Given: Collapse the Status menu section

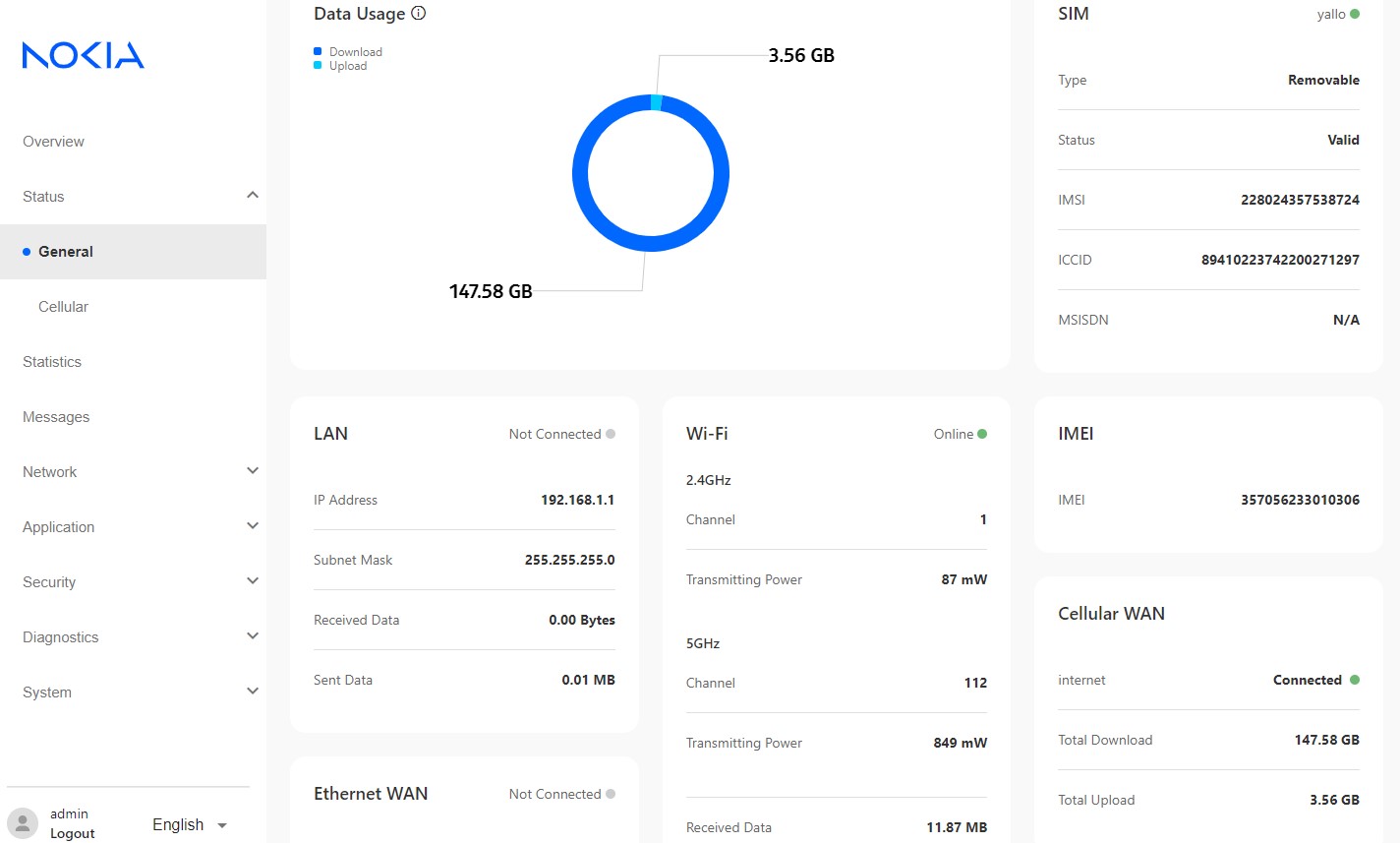Looking at the screenshot, I should (x=252, y=196).
